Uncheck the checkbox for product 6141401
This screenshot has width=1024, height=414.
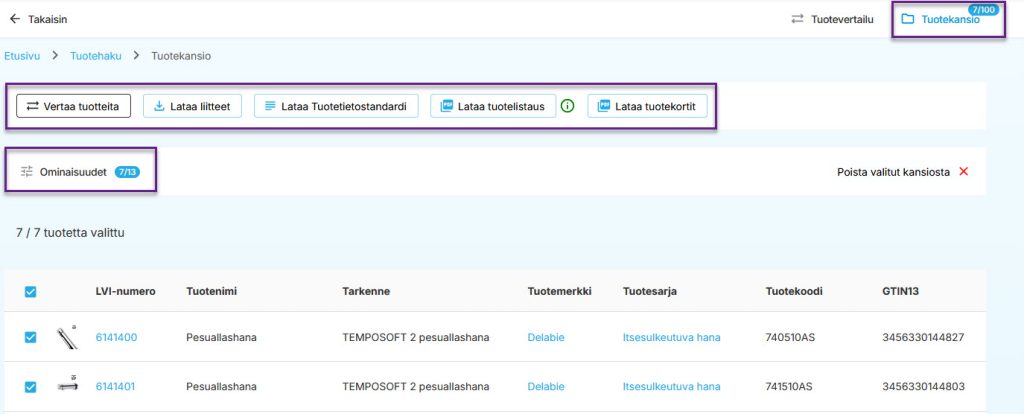coord(30,387)
